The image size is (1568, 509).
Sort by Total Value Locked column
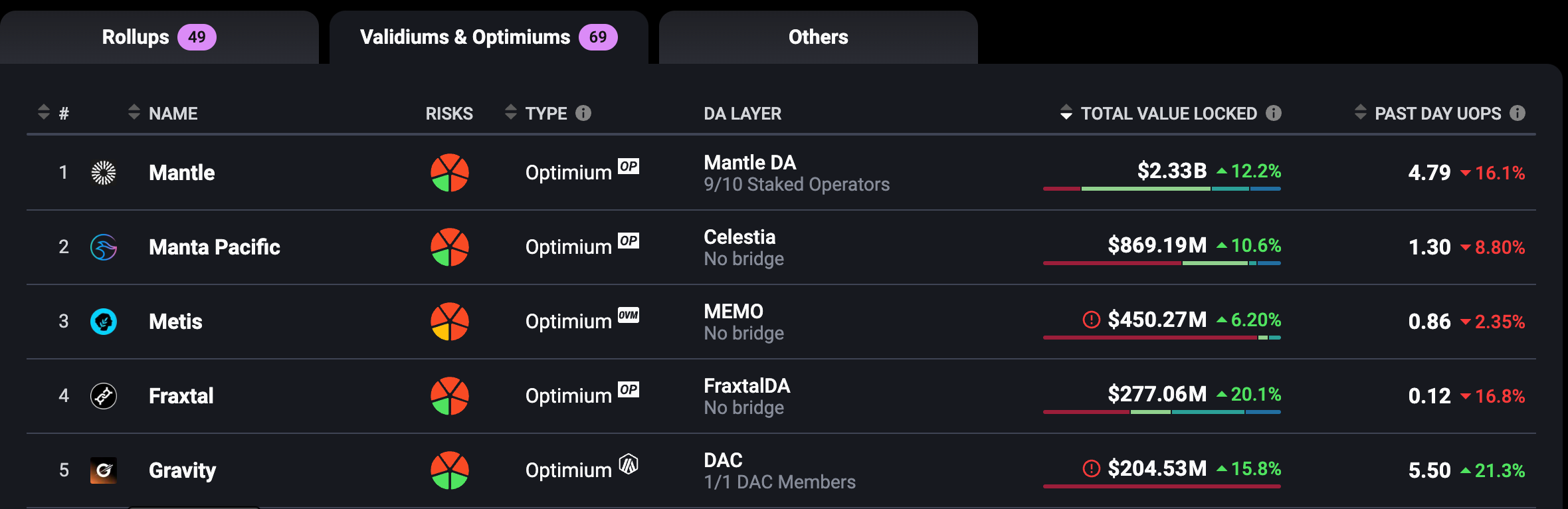click(1066, 112)
